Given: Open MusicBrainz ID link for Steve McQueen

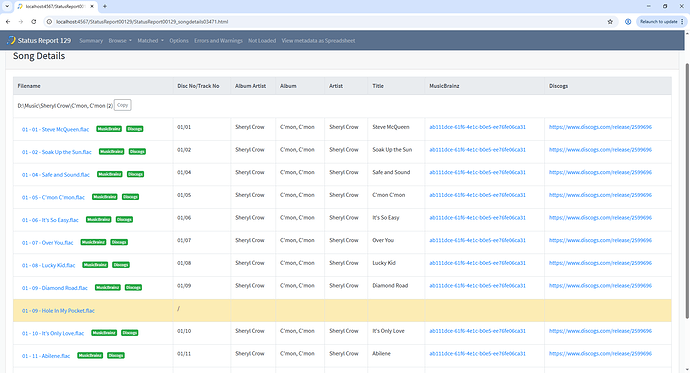Looking at the screenshot, I should pyautogui.click(x=477, y=127).
